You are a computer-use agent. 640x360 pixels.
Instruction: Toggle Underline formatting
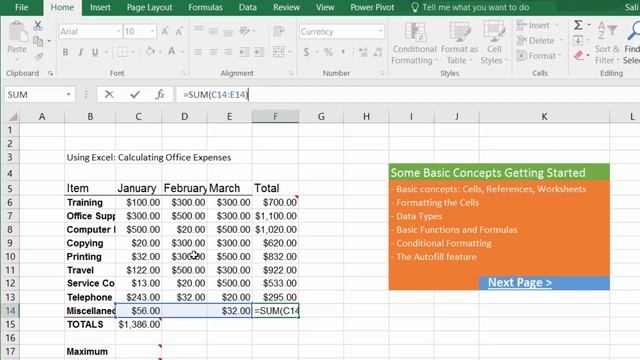click(95, 52)
